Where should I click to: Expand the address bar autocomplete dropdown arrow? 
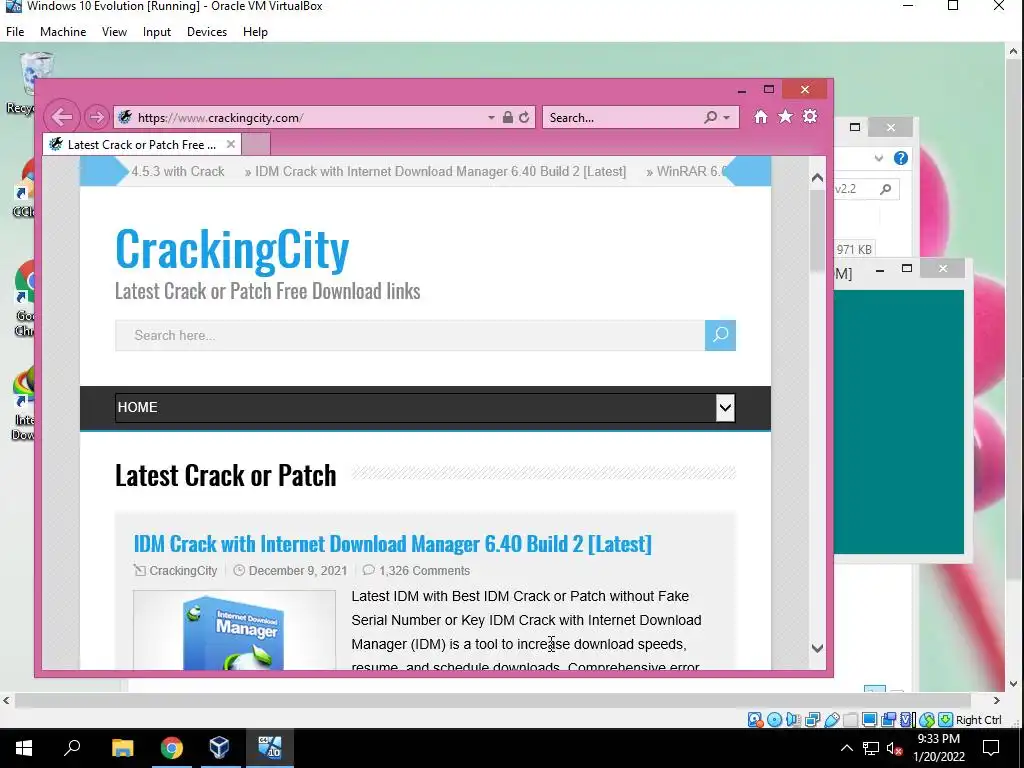point(491,118)
